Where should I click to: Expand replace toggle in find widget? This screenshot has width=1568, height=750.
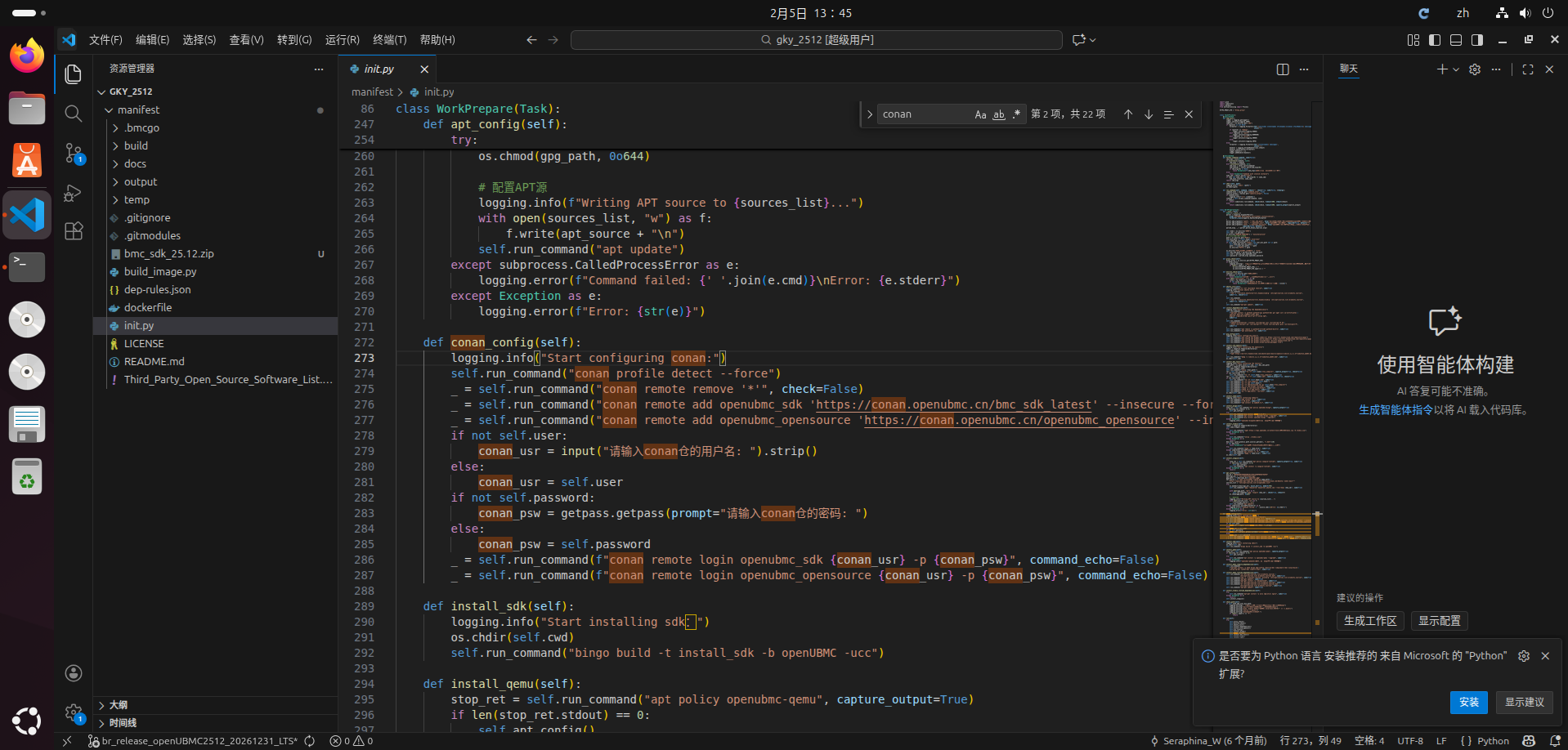click(870, 114)
